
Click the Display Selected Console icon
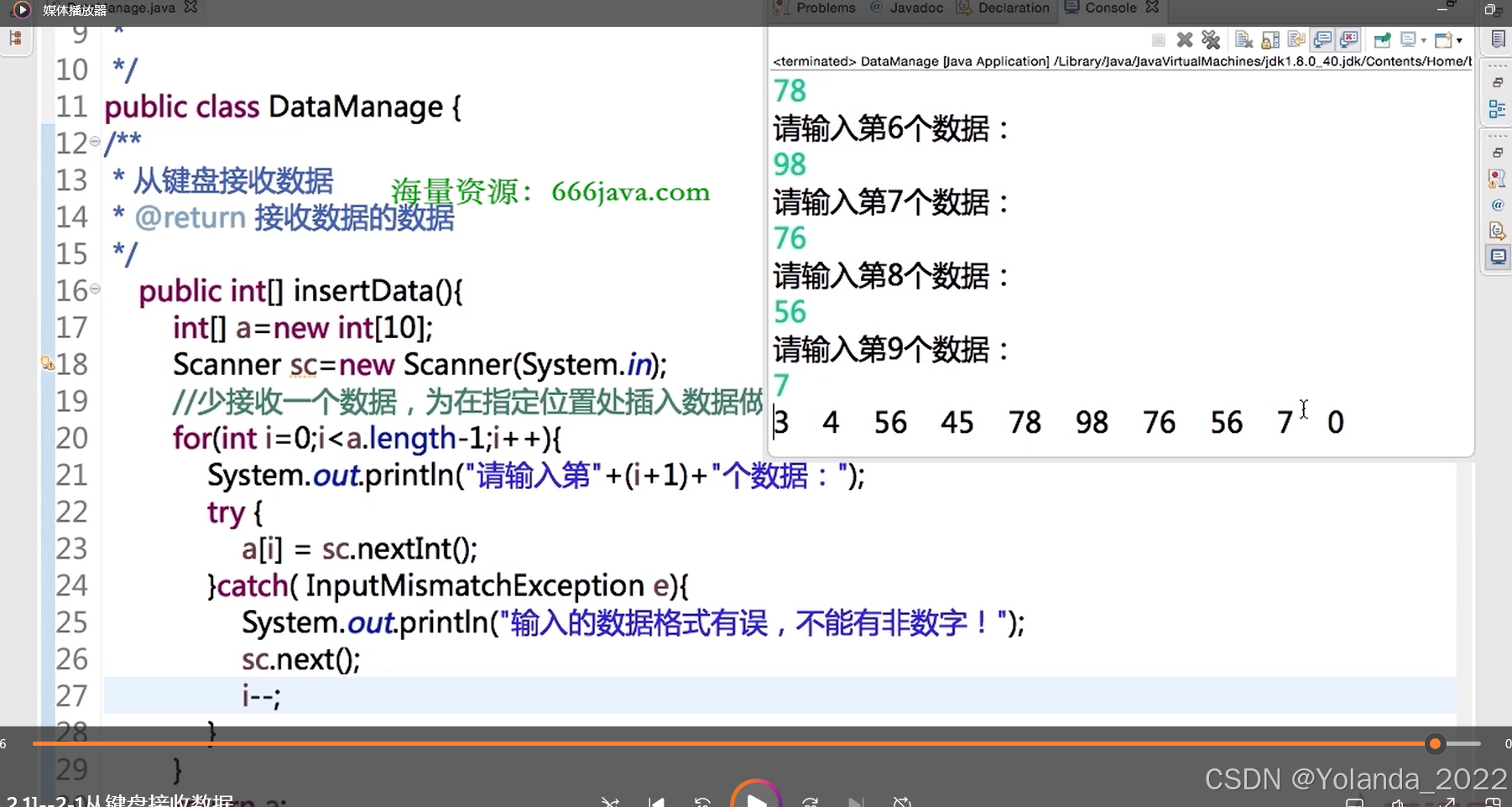(x=1408, y=39)
